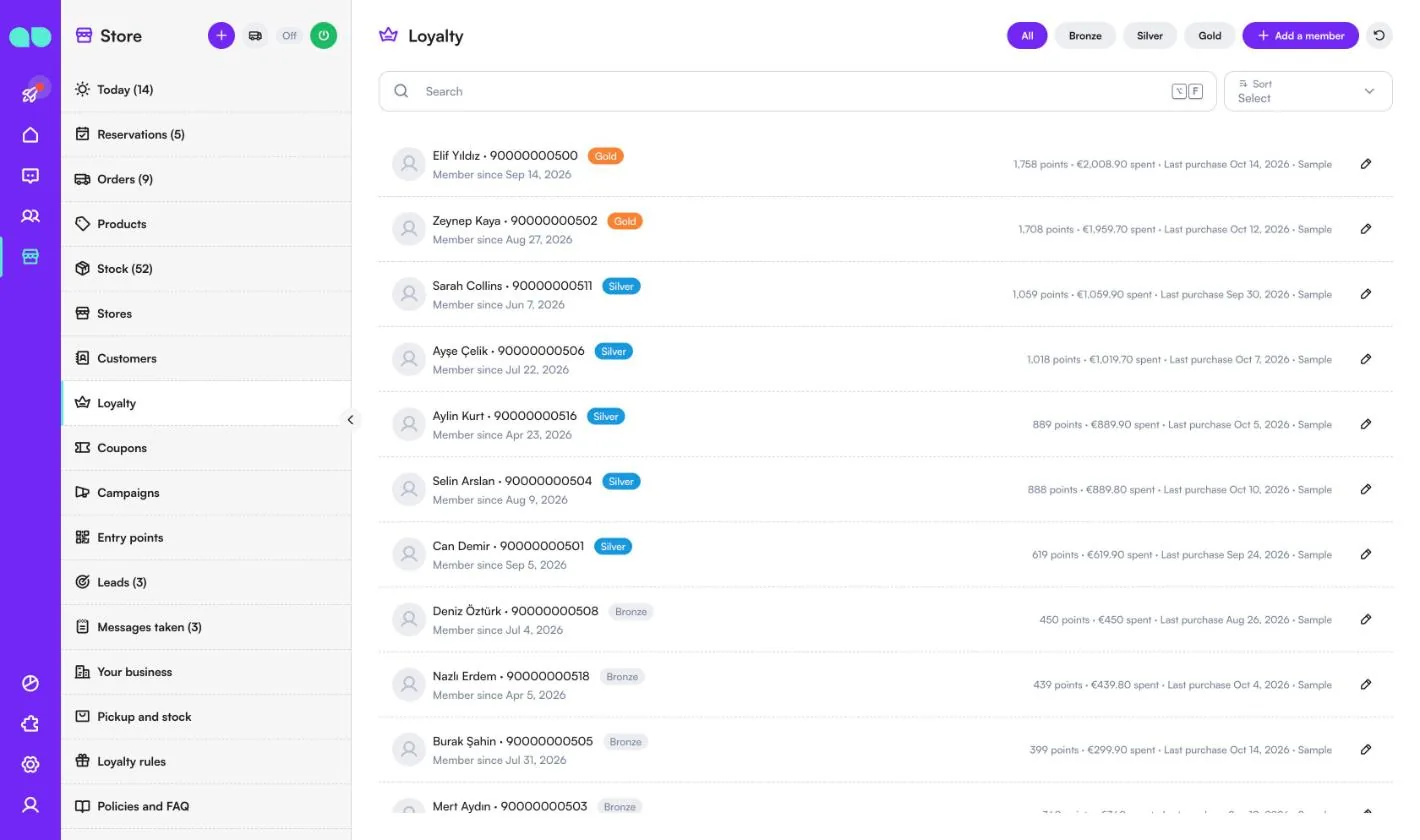Viewport: 1420px width, 840px height.
Task: Filter members by Gold
Action: 1210,36
